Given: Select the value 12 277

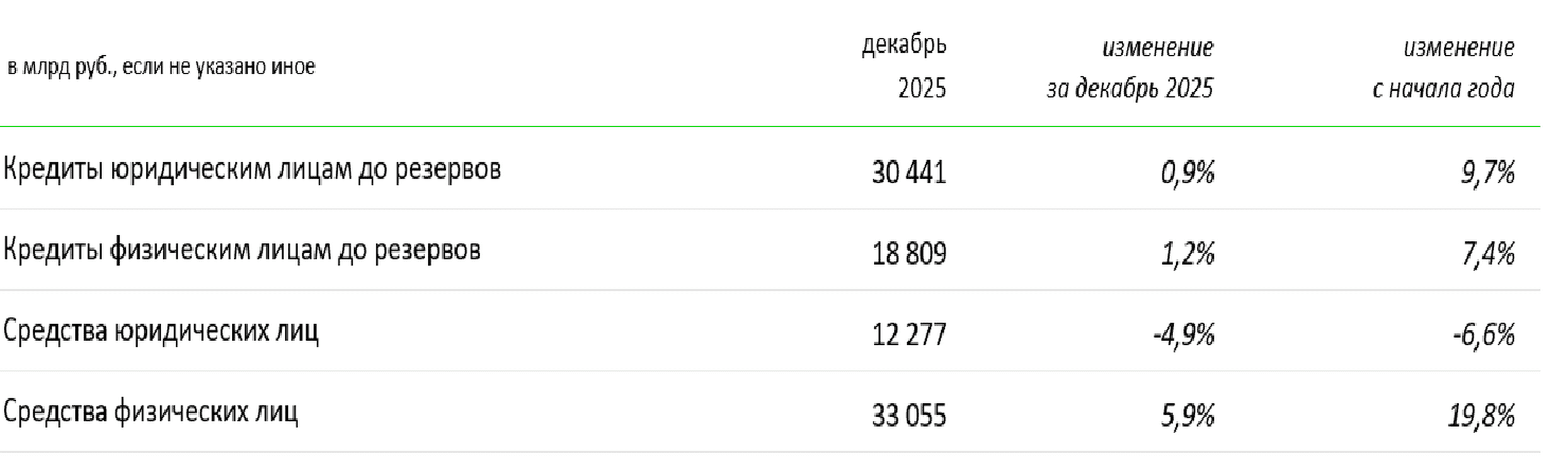Looking at the screenshot, I should (x=909, y=334).
